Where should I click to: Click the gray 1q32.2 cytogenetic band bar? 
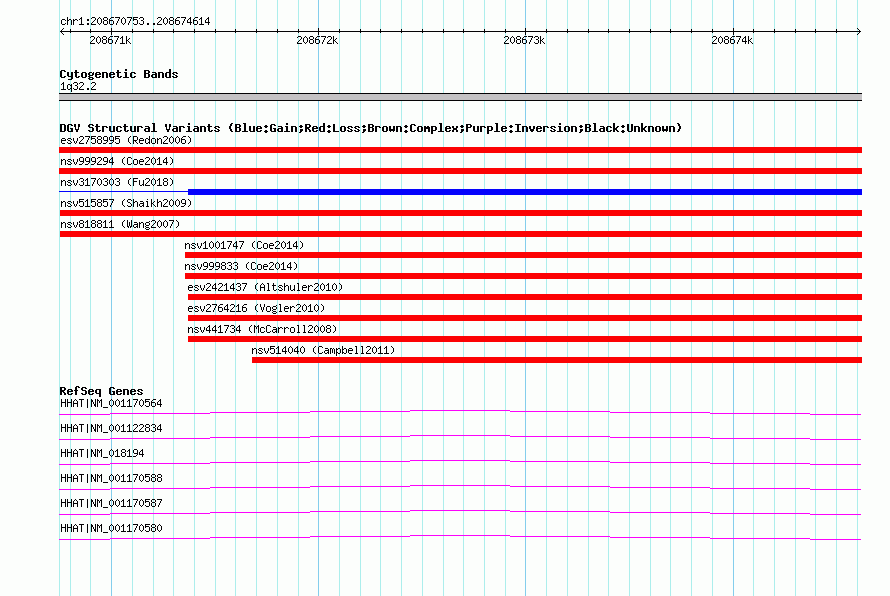pos(460,97)
